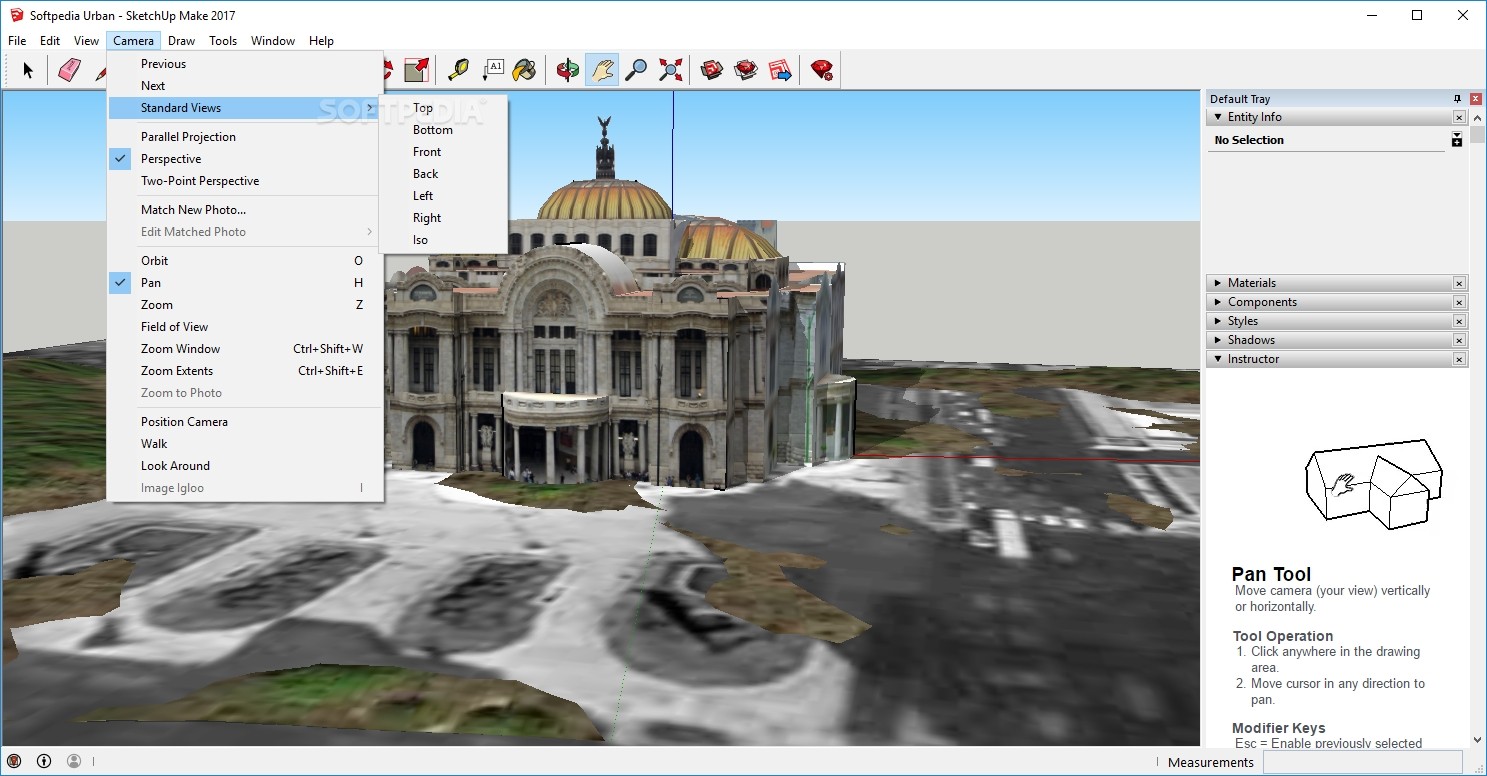Switch to Top standard view
Image resolution: width=1487 pixels, height=776 pixels.
(444, 108)
